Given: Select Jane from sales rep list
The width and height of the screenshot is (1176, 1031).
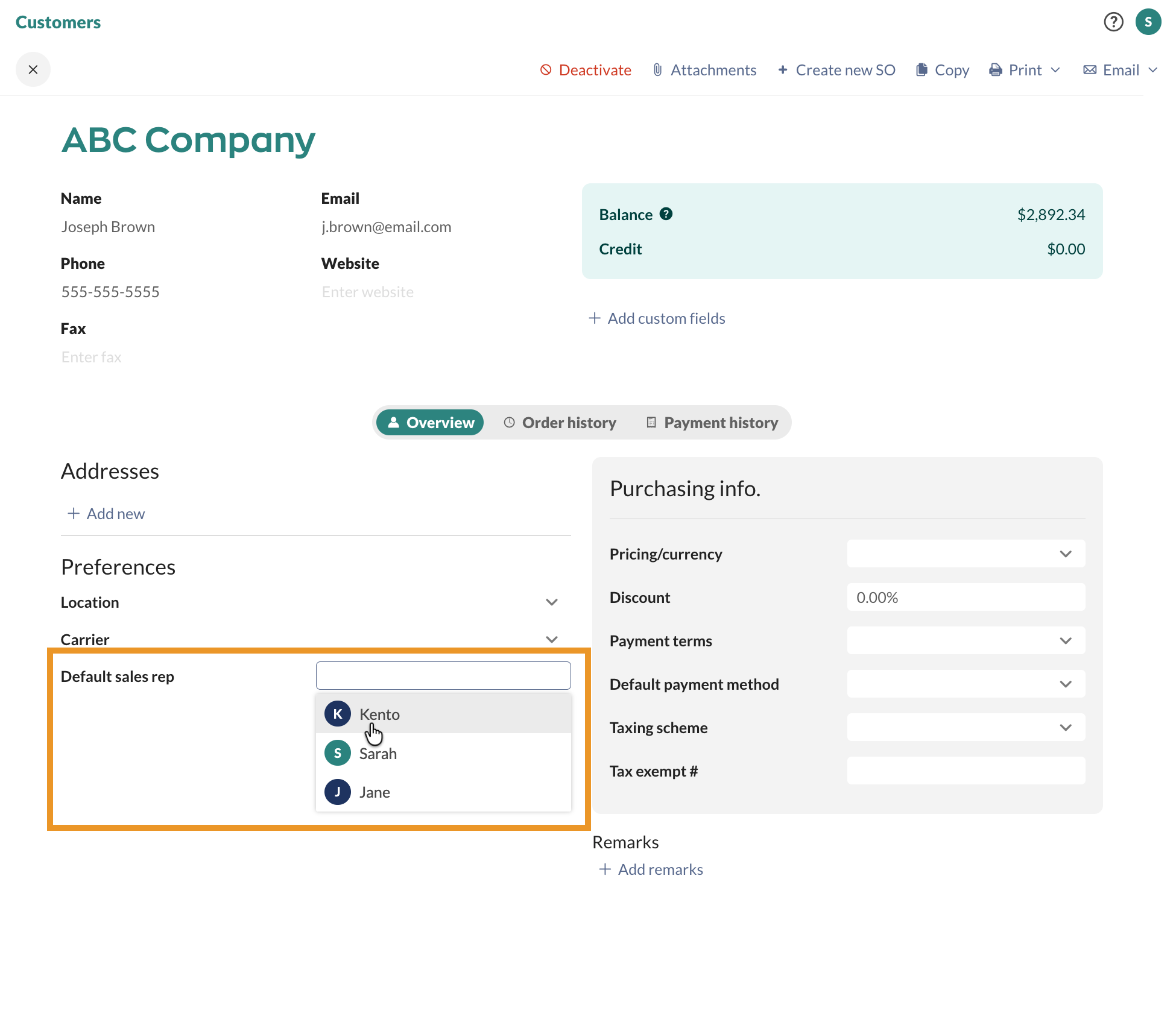Looking at the screenshot, I should pyautogui.click(x=375, y=792).
